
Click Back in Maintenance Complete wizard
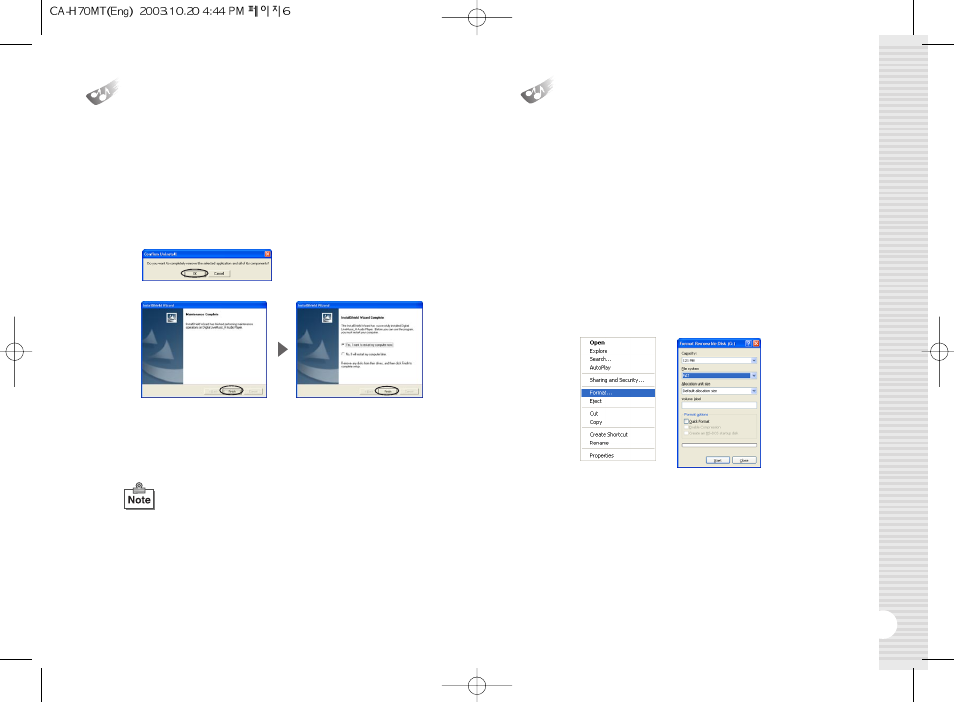click(212, 391)
